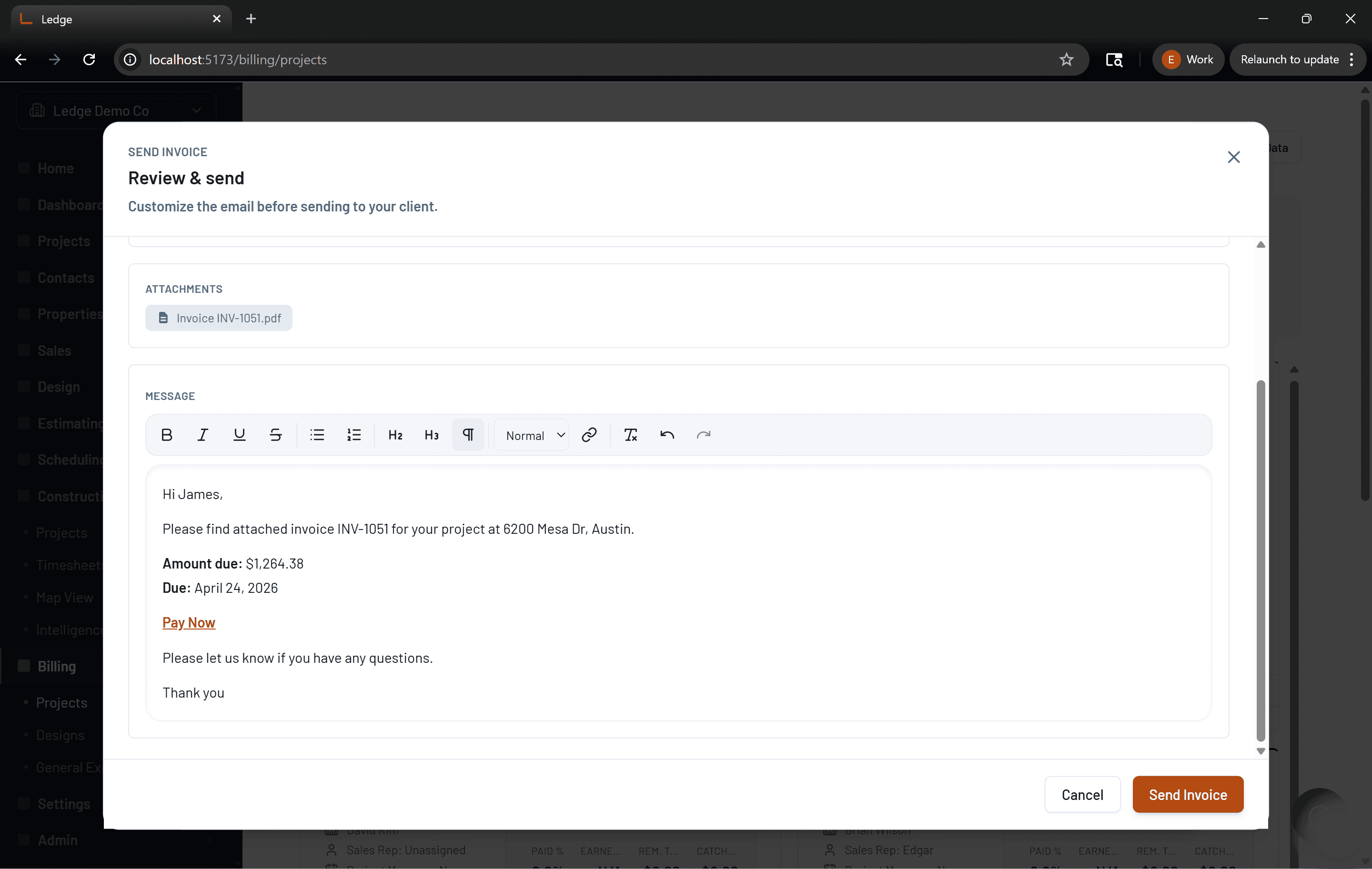Close the Ledge browser tab
The height and width of the screenshot is (869, 1372).
(216, 19)
